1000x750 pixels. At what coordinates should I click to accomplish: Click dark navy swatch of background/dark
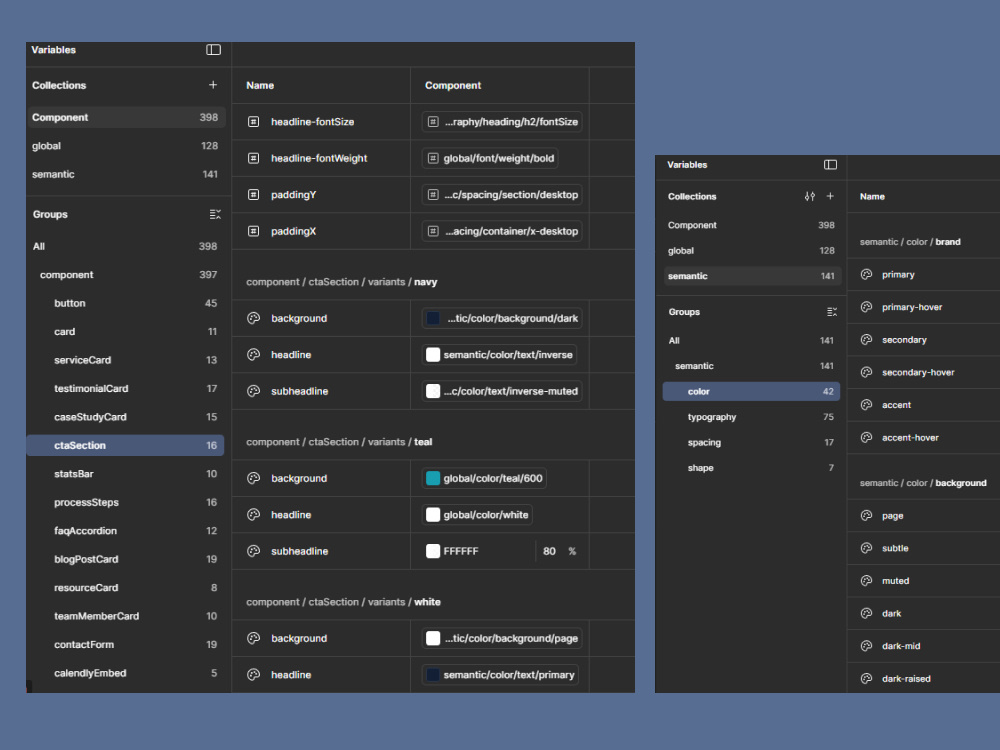click(433, 318)
